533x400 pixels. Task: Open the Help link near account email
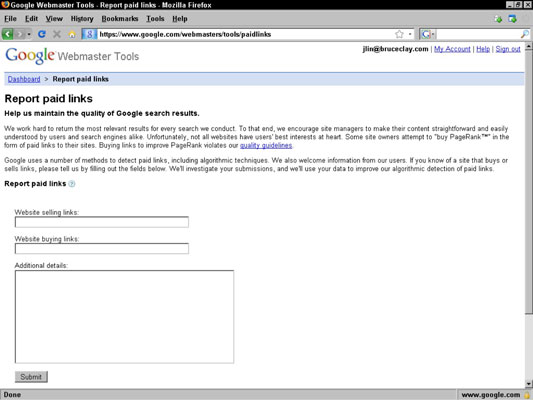tap(483, 49)
